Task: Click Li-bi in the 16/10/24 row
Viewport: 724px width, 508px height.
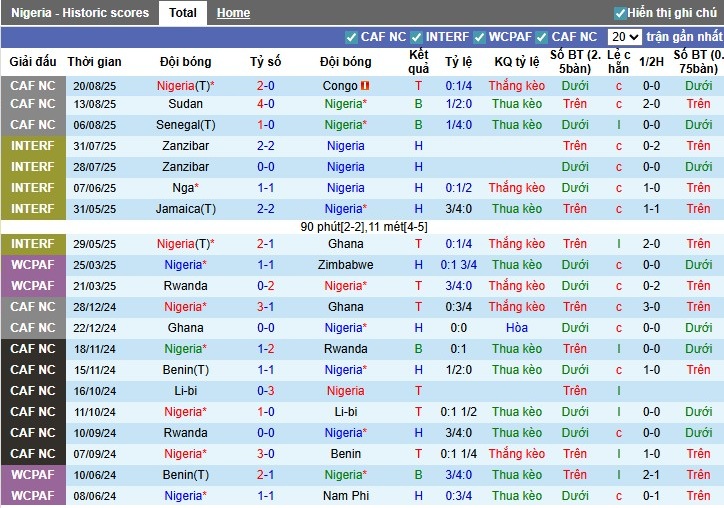Action: coord(185,391)
